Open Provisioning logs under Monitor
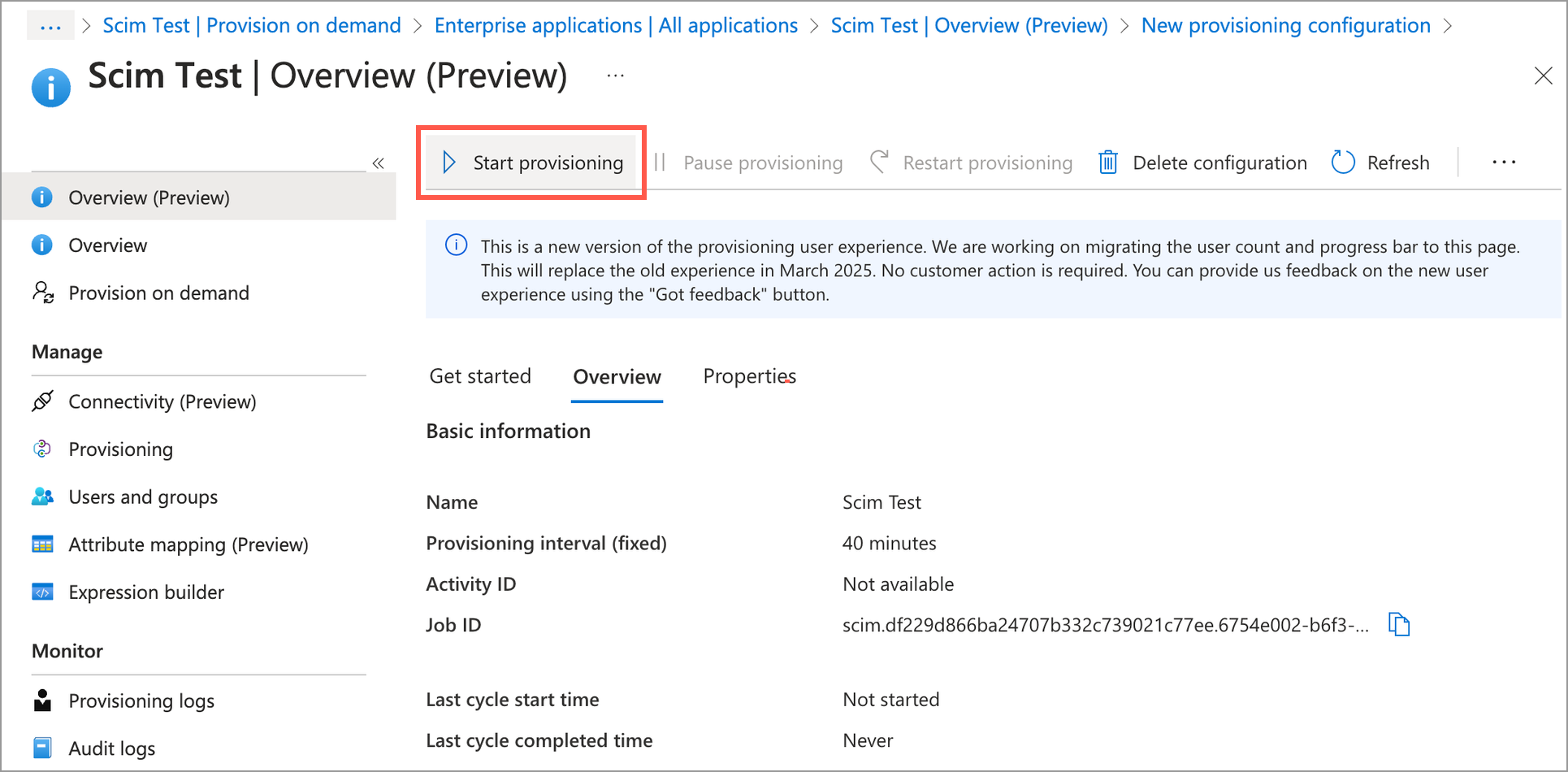The width and height of the screenshot is (1568, 772). tap(141, 700)
